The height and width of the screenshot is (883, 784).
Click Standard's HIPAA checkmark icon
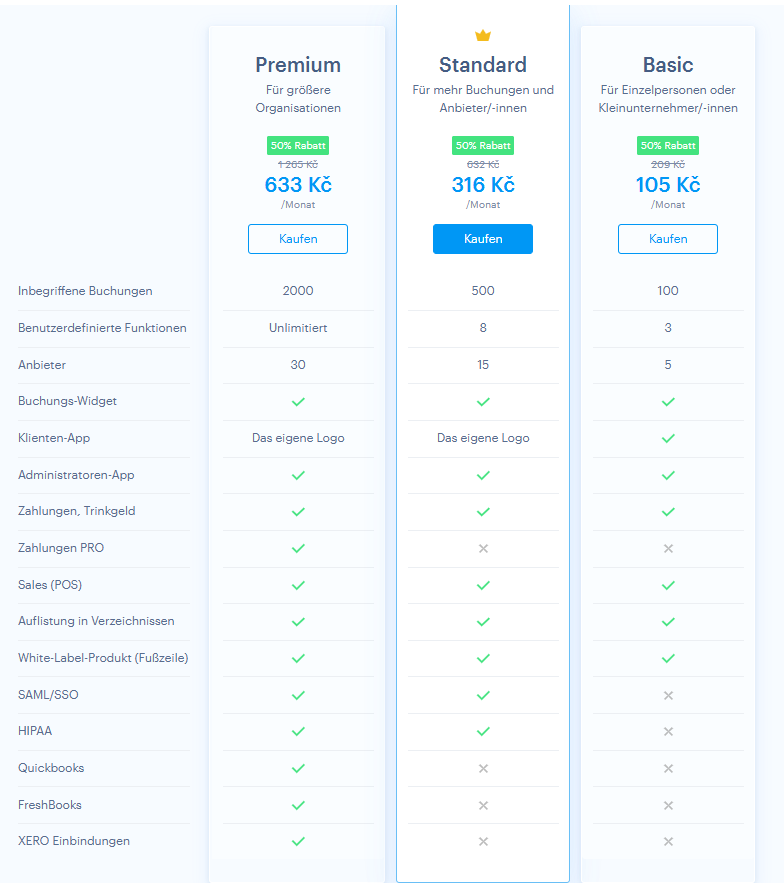483,731
